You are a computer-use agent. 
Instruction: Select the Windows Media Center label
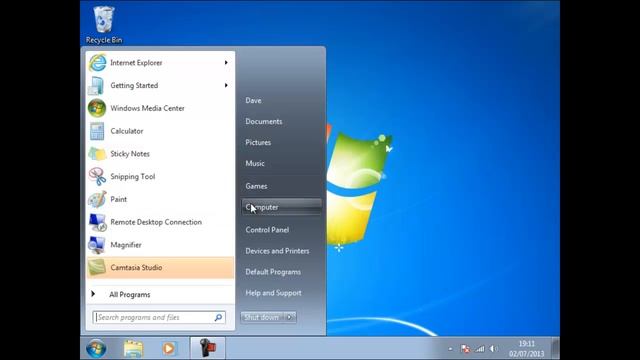coord(147,108)
